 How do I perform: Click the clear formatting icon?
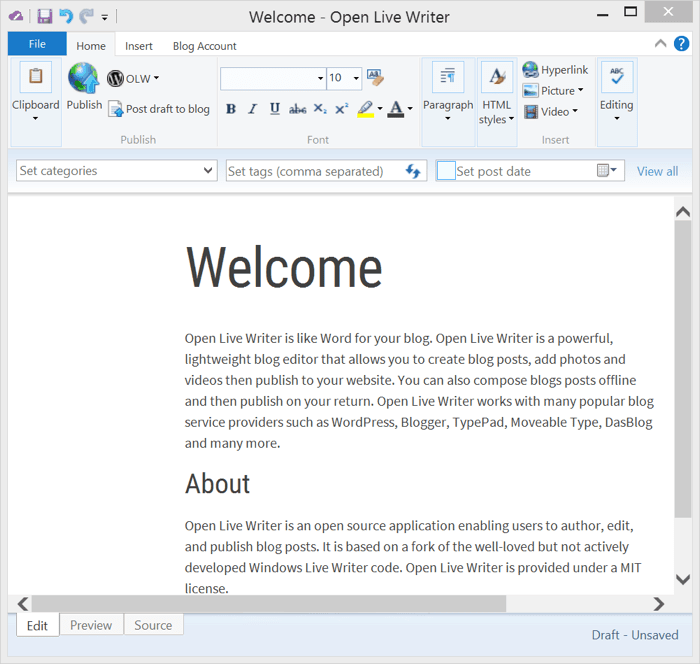375,77
